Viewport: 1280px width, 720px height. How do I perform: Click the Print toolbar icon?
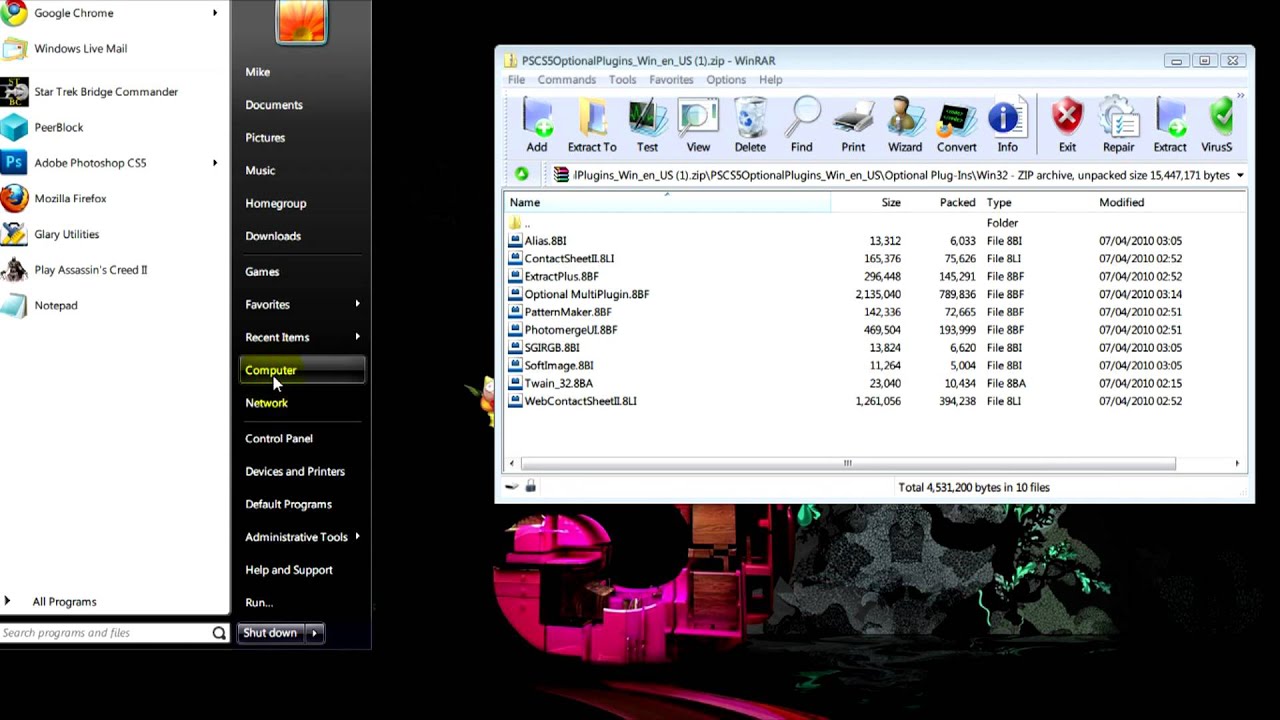point(853,126)
